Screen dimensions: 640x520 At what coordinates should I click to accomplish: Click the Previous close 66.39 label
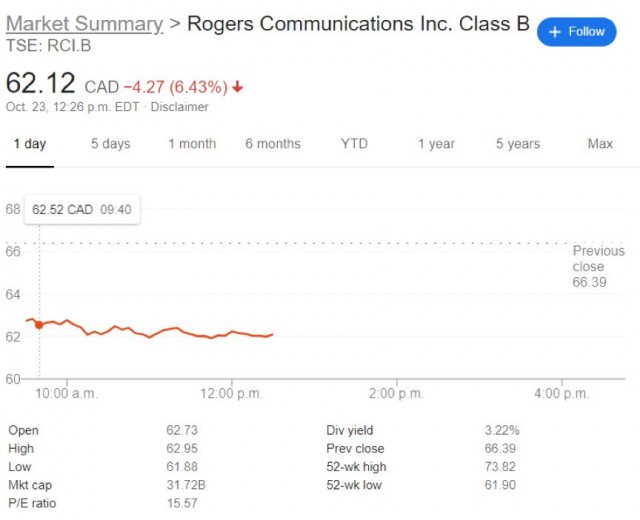tap(598, 267)
